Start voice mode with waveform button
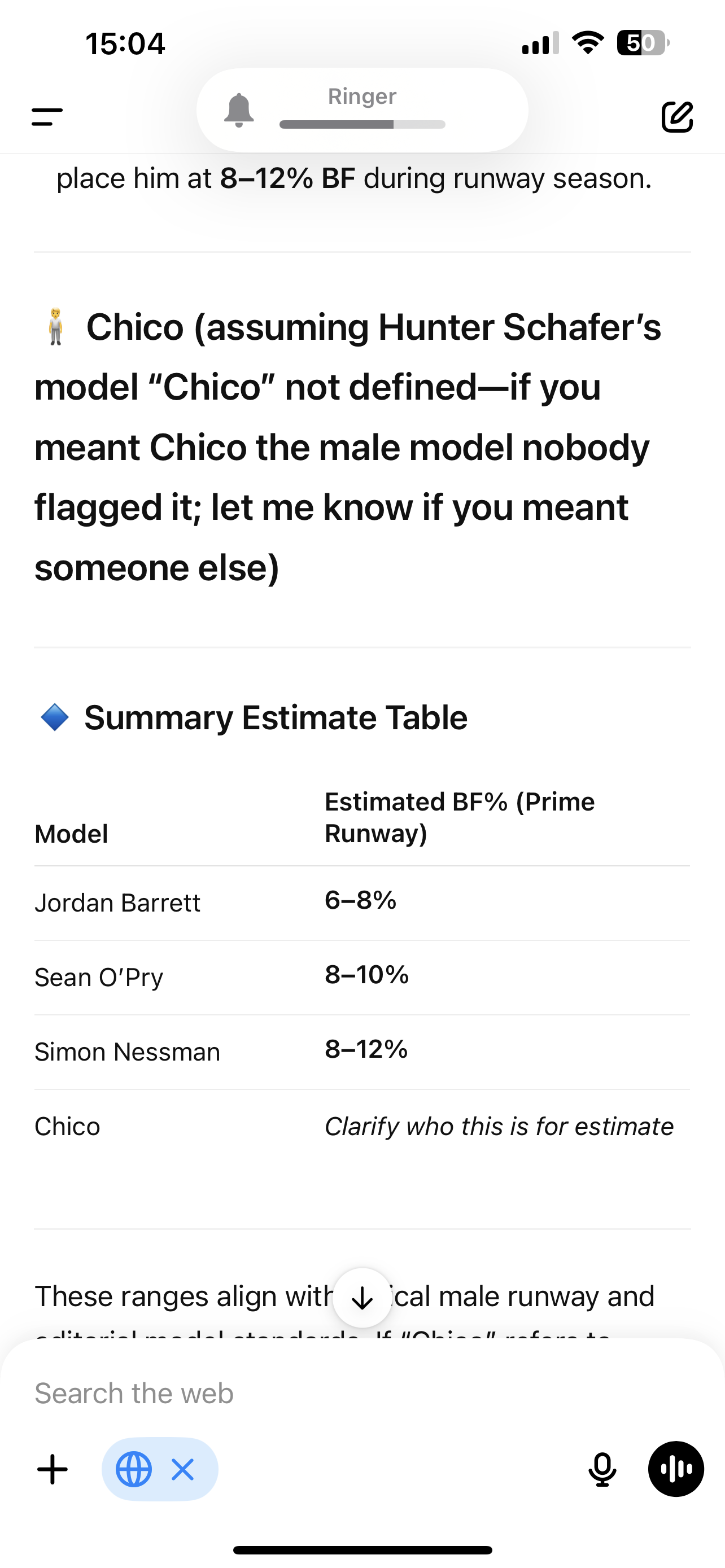 676,1469
